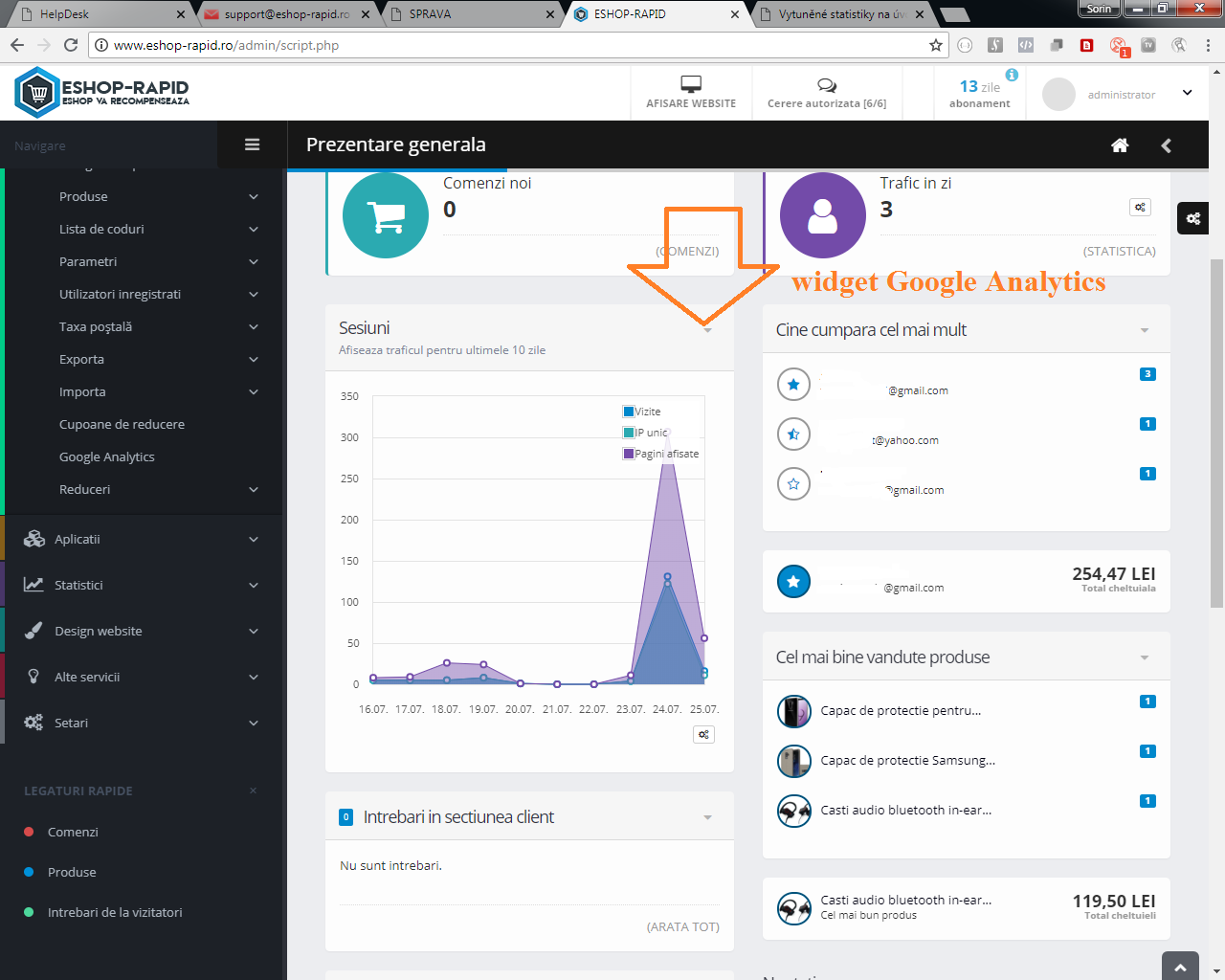Click the Comenzi noi cart icon
This screenshot has width=1225, height=980.
(x=386, y=215)
